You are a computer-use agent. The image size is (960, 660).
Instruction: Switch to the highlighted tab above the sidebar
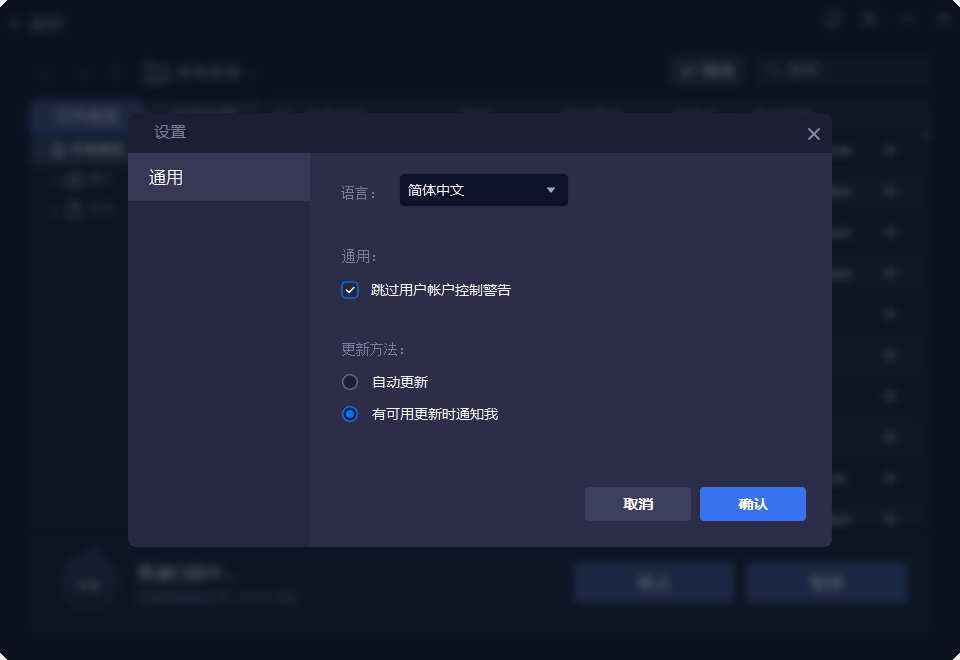click(x=87, y=117)
